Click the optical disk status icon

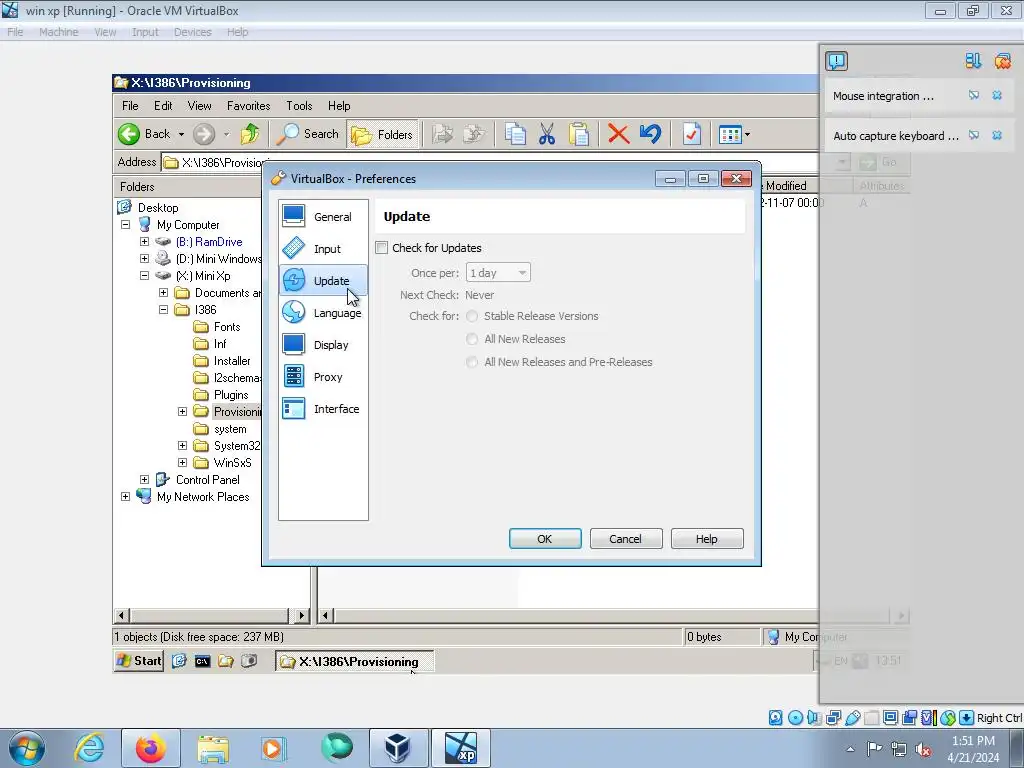pos(795,718)
